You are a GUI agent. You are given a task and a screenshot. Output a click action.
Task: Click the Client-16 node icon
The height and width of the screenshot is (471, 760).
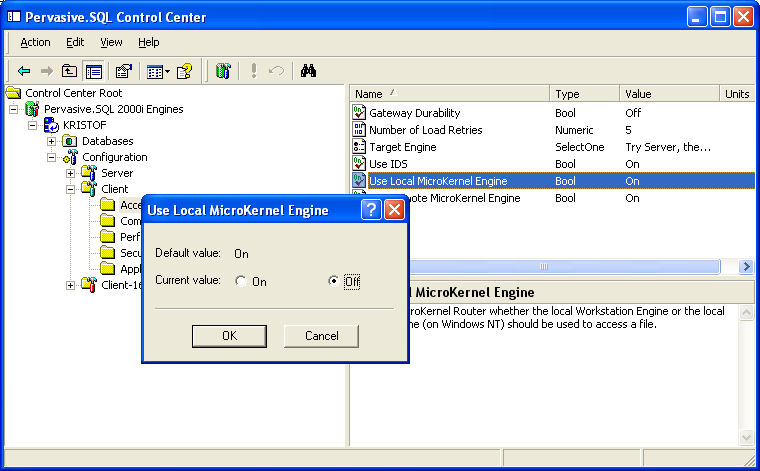(x=89, y=284)
